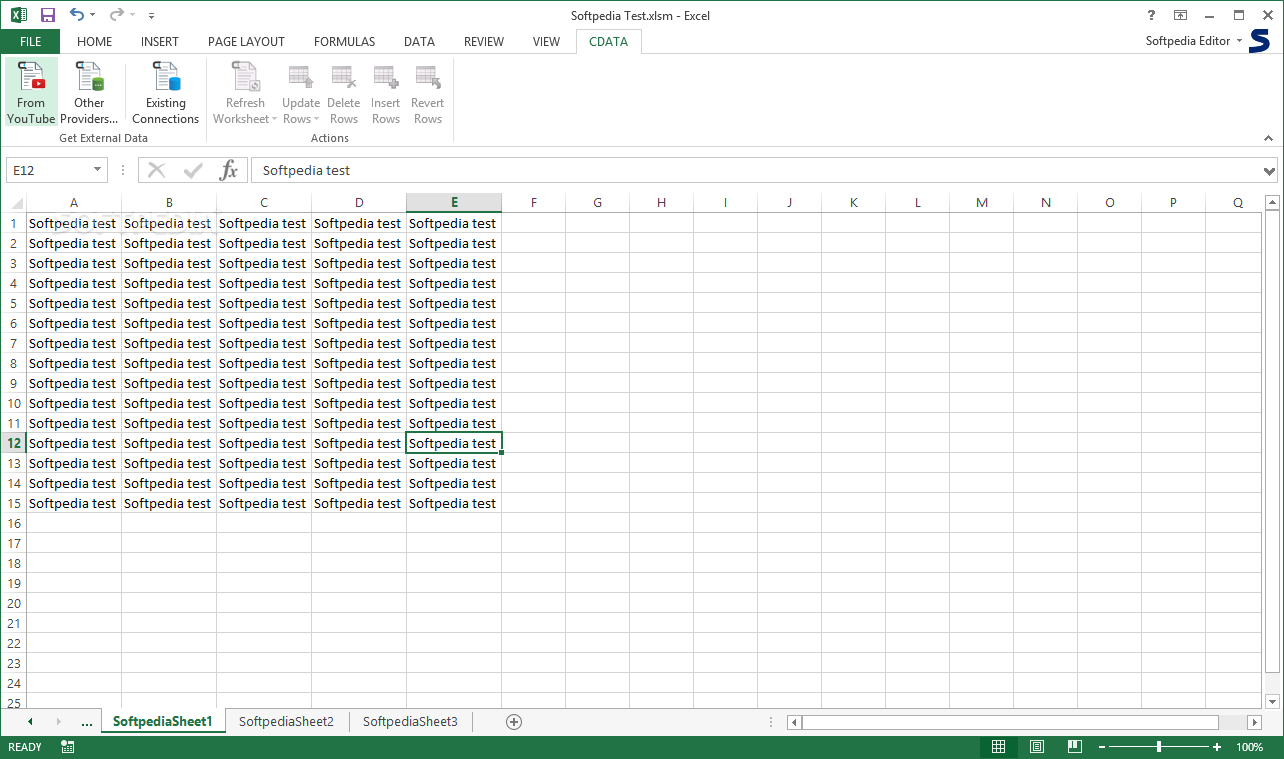The height and width of the screenshot is (759, 1284).
Task: Switch to SoftpediaSheet3 tab
Action: coord(410,721)
